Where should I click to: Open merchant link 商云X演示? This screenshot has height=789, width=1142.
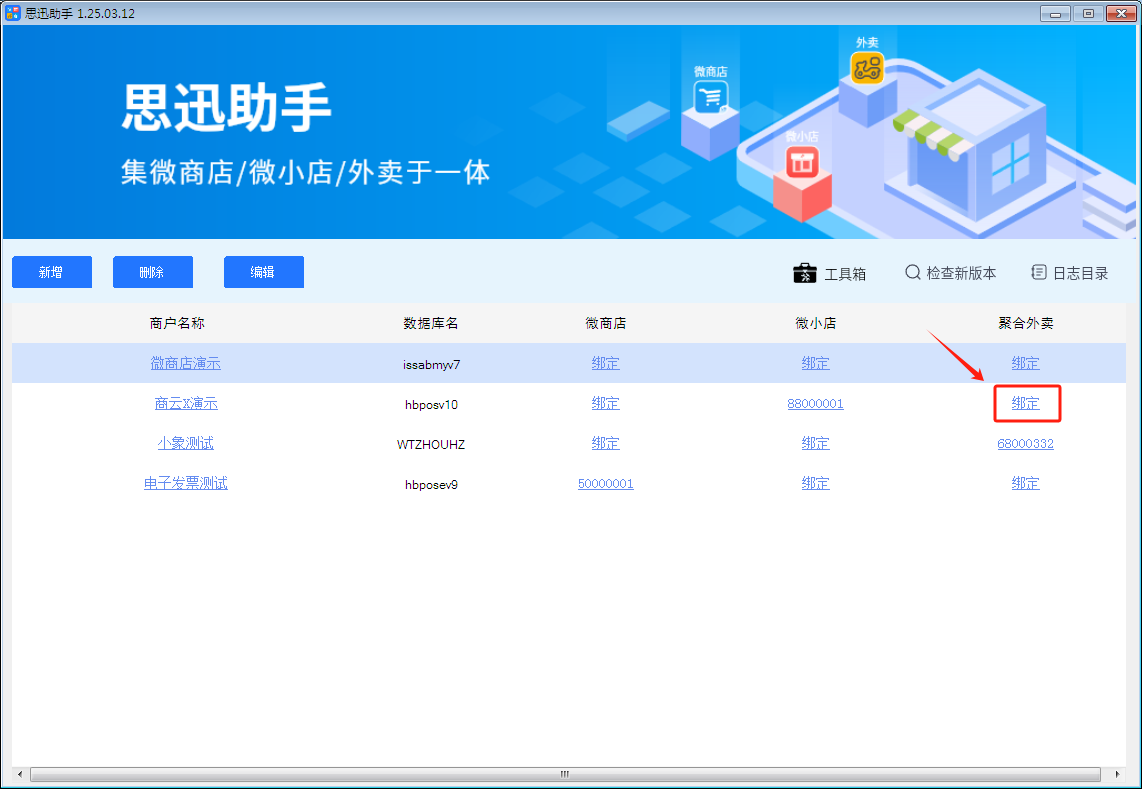[x=186, y=403]
